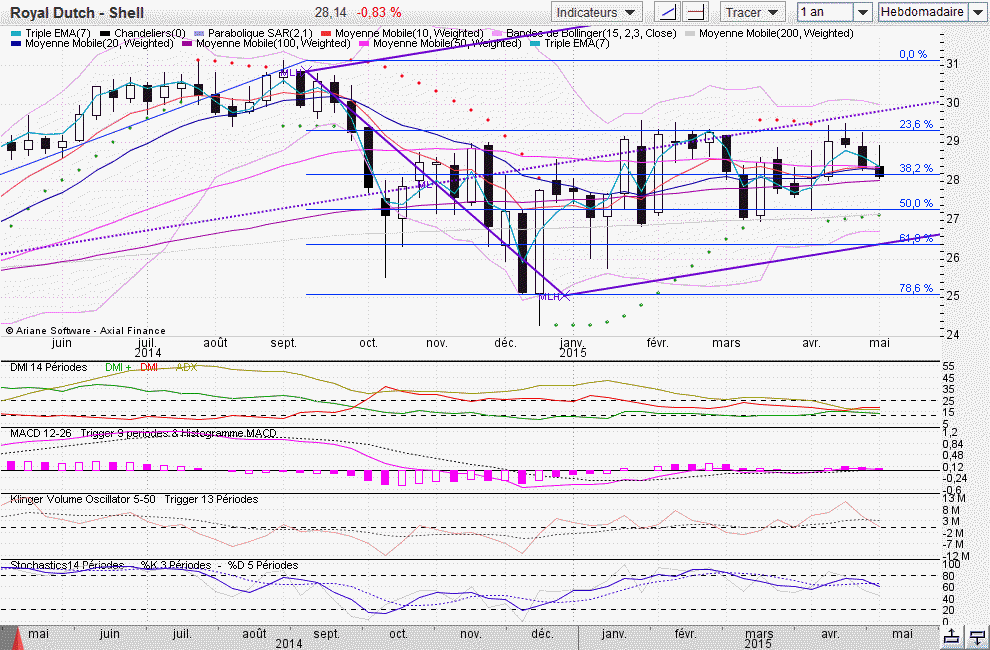
Task: Click Stochastics 14 Périodes indicator title
Action: coord(66,565)
